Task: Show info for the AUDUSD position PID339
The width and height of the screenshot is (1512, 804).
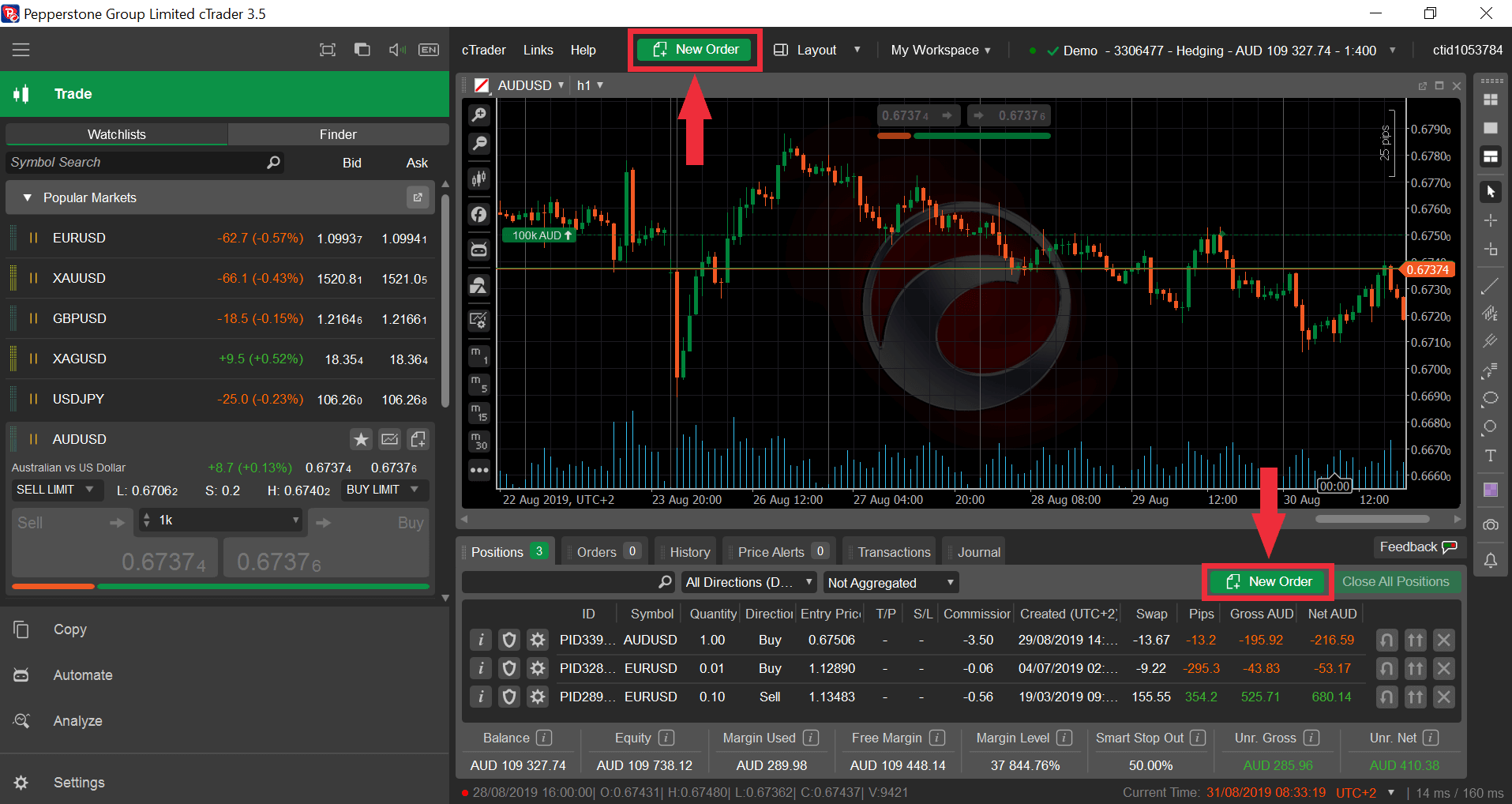Action: click(x=481, y=640)
